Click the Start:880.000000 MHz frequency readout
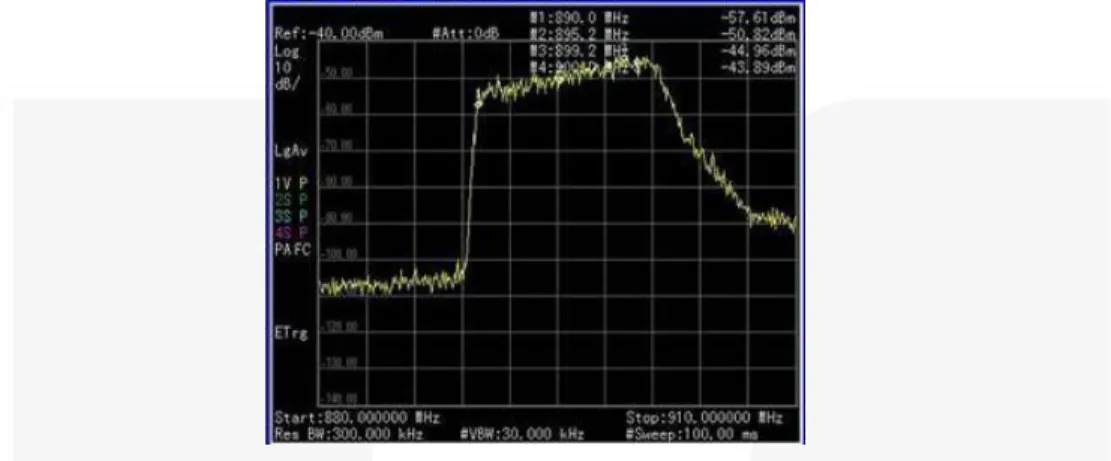This screenshot has height=461, width=1111. coord(356,418)
